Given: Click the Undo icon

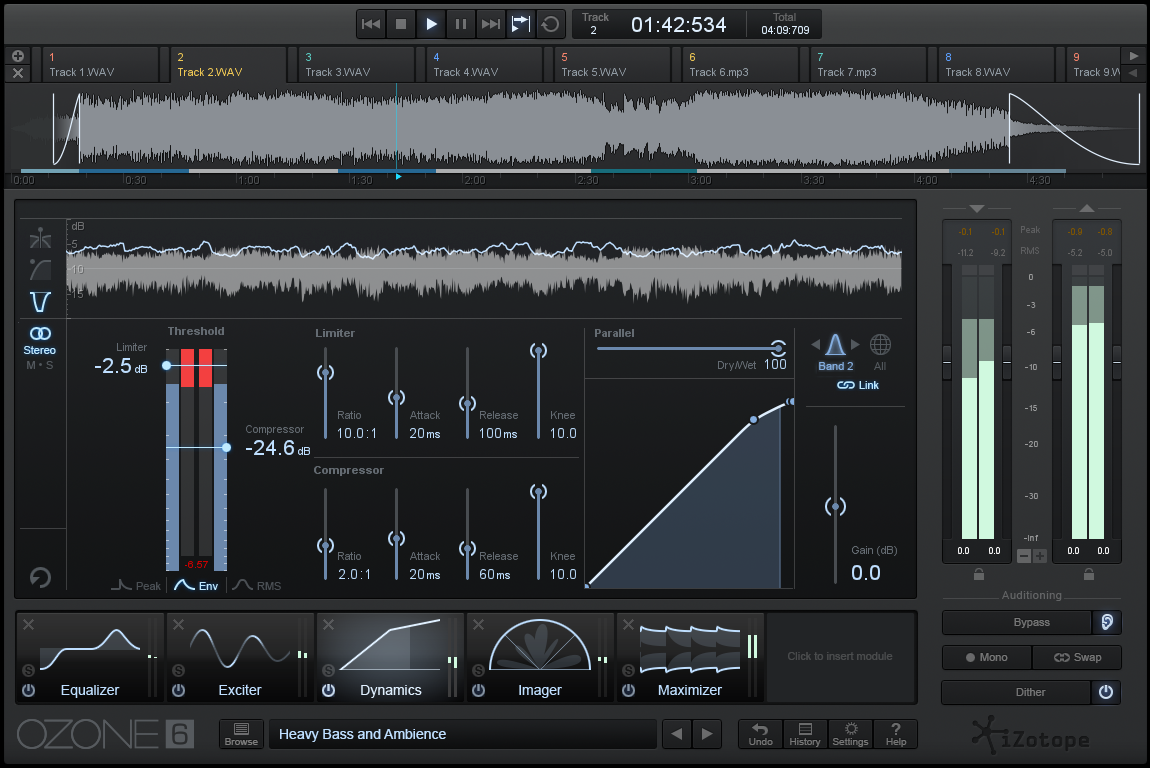Looking at the screenshot, I should point(760,734).
